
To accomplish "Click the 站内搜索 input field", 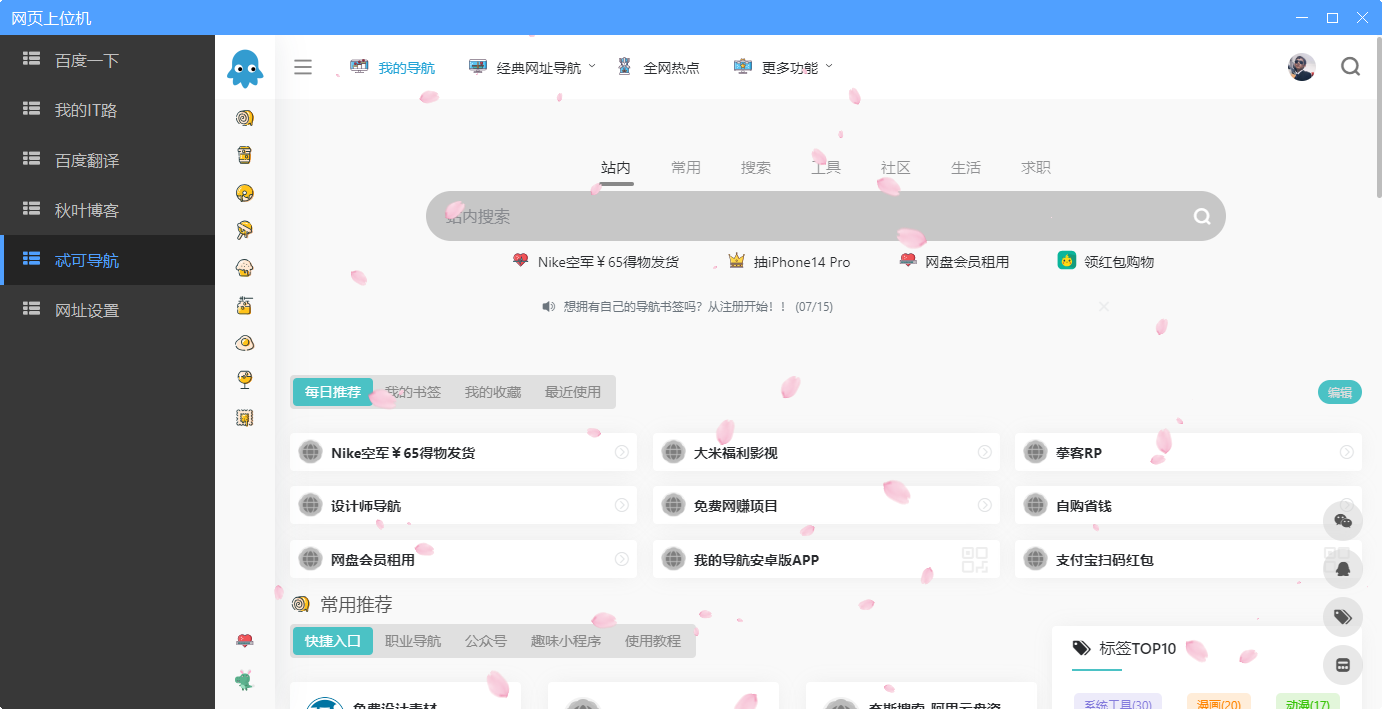I will coord(800,217).
